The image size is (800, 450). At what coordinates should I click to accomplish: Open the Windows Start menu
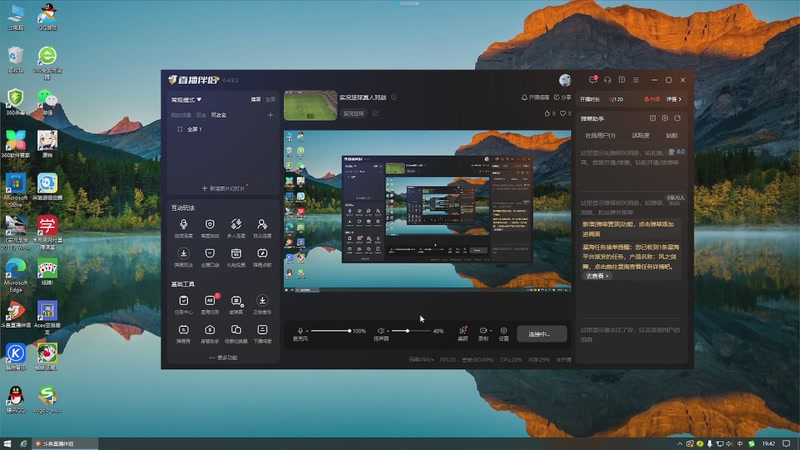pos(7,444)
